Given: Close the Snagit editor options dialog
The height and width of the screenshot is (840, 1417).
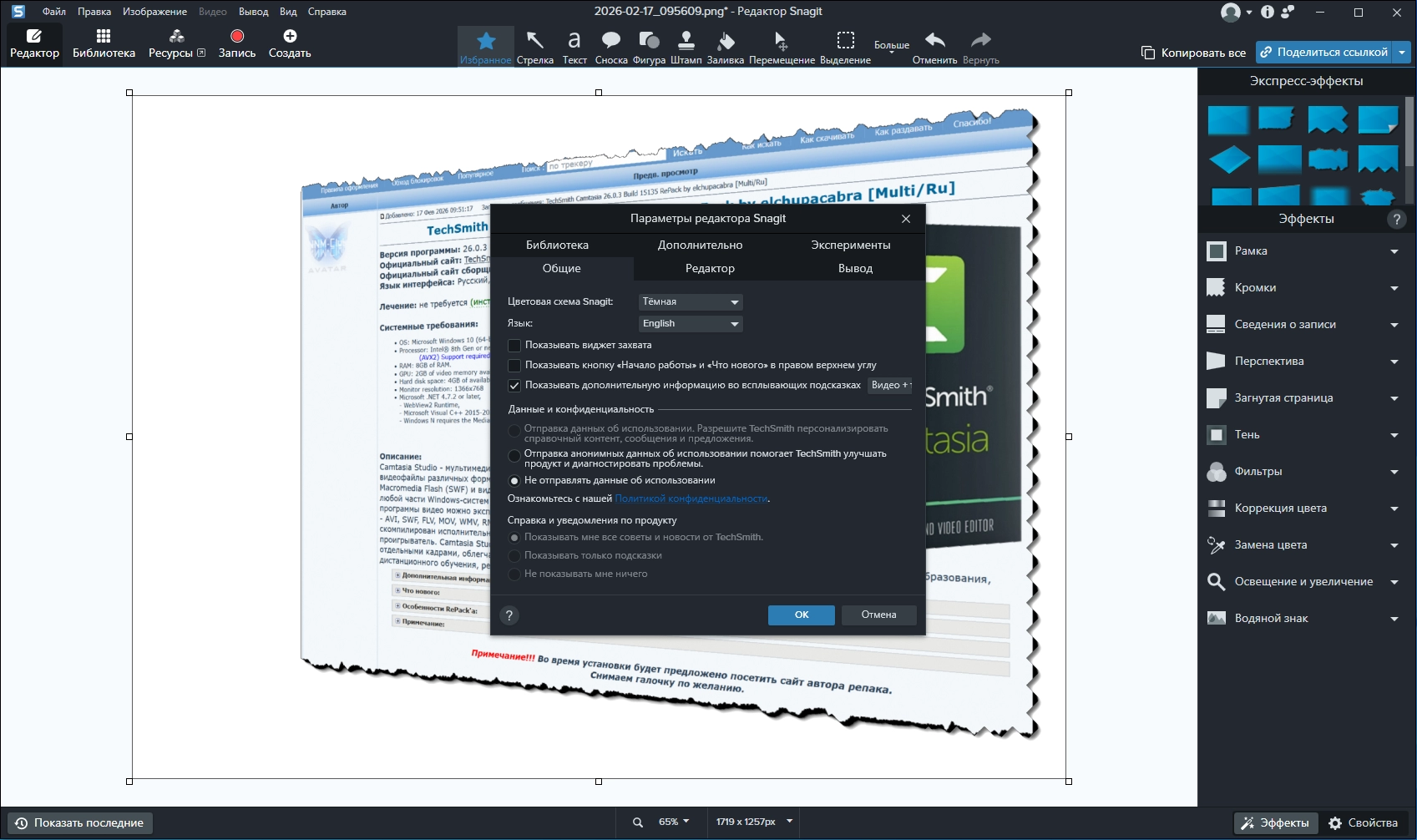Looking at the screenshot, I should pyautogui.click(x=906, y=219).
